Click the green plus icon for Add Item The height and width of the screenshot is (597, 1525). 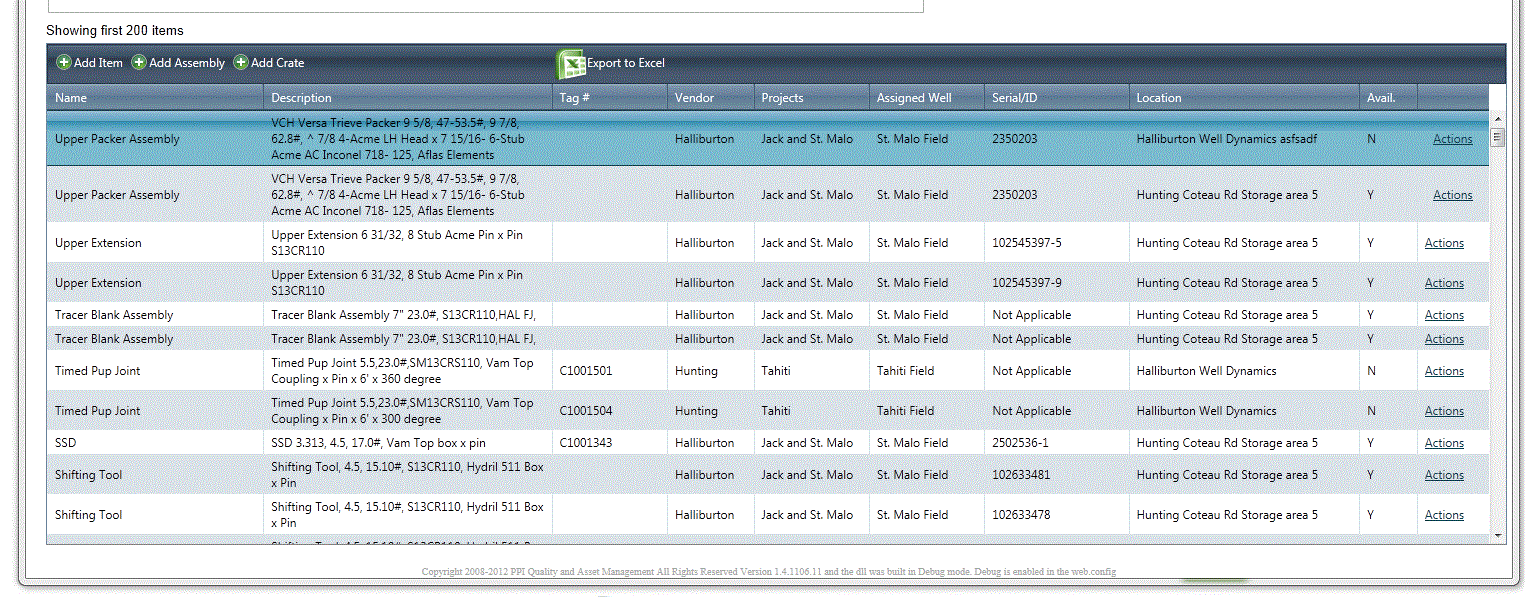[64, 62]
